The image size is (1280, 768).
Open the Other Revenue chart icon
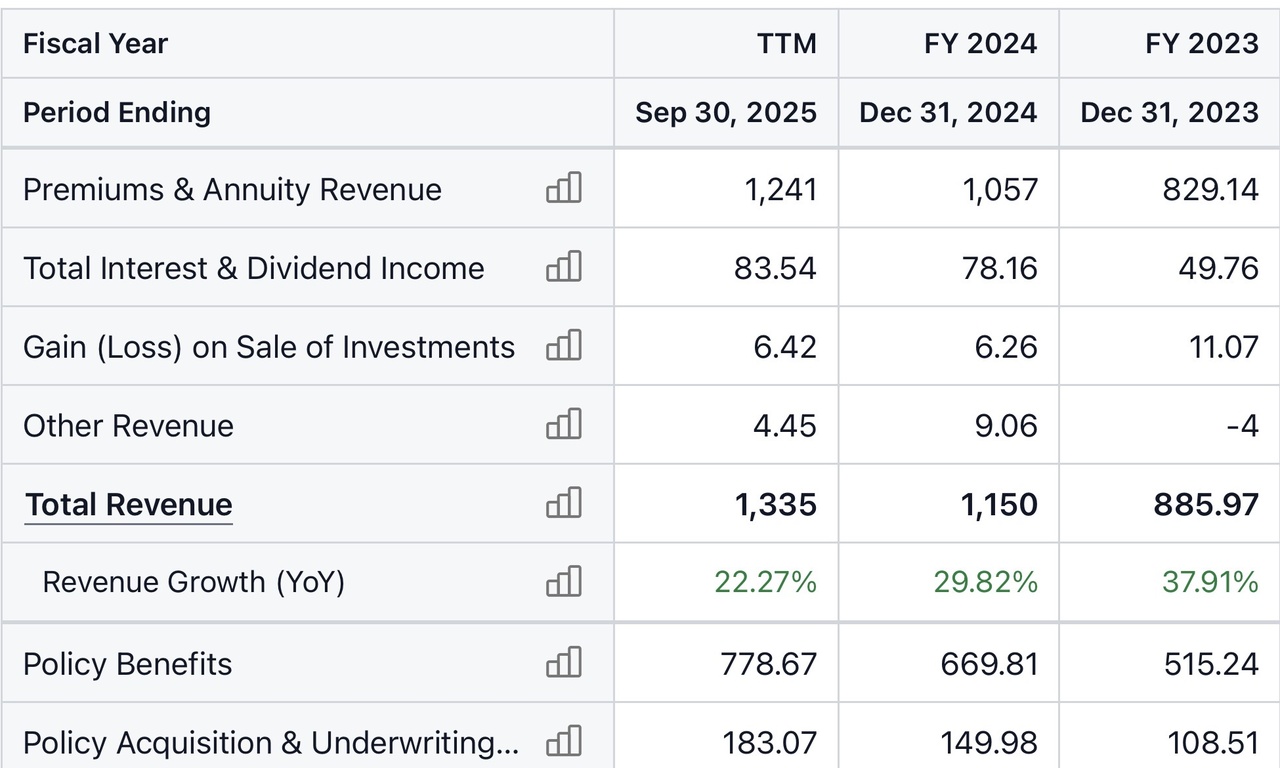564,425
